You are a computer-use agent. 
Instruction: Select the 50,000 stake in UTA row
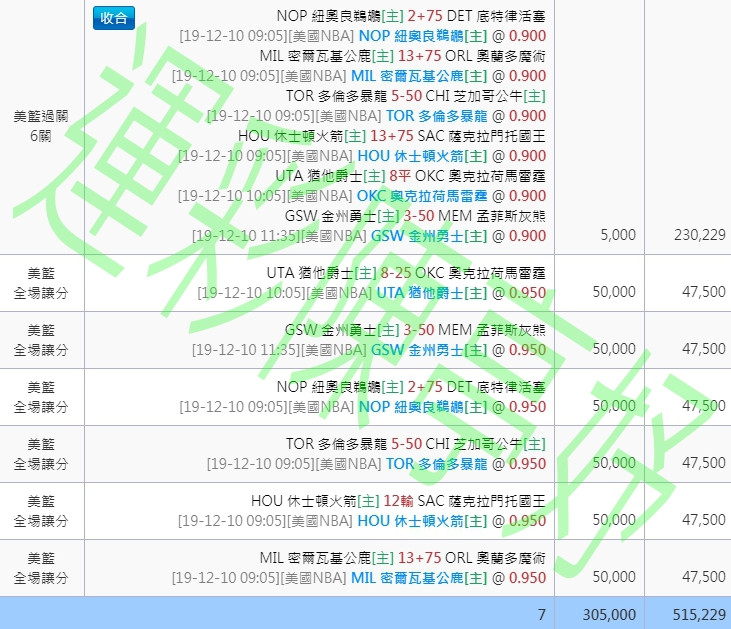coord(614,292)
